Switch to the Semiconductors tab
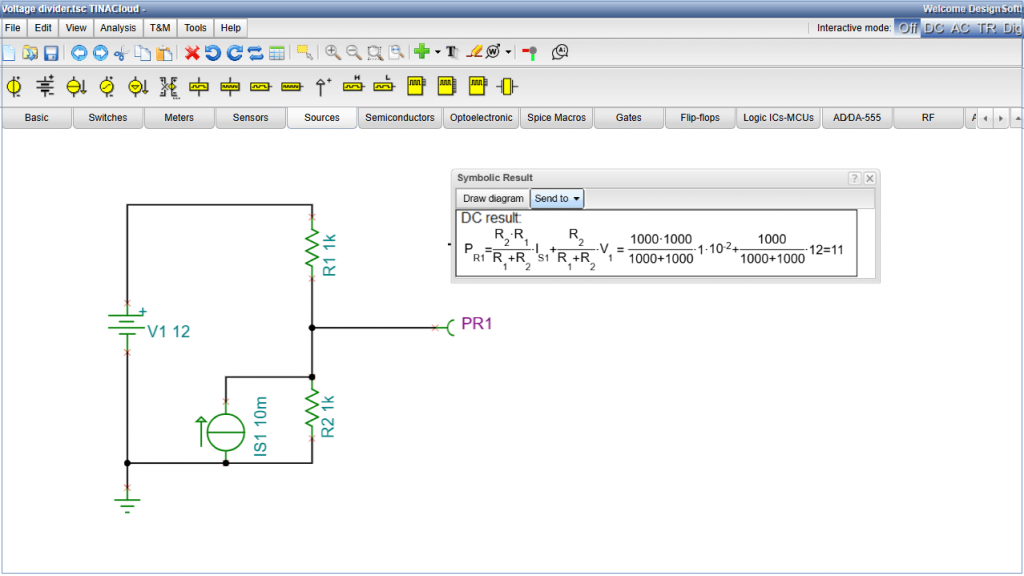 400,118
